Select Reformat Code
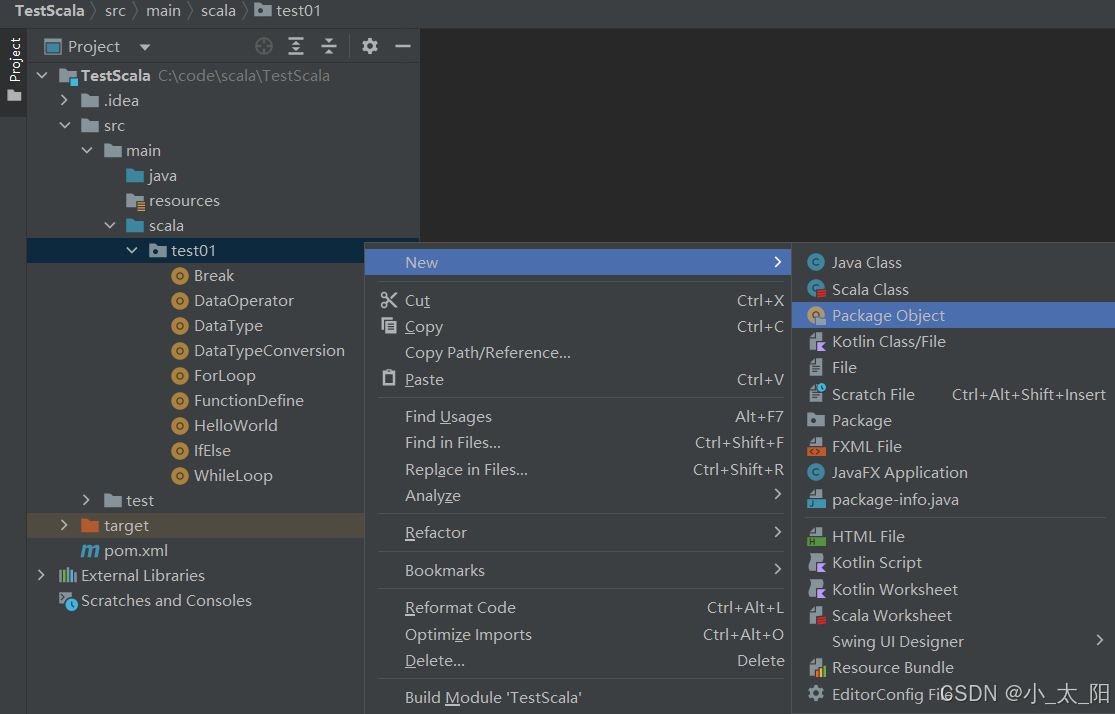Viewport: 1115px width, 714px height. tap(577, 607)
